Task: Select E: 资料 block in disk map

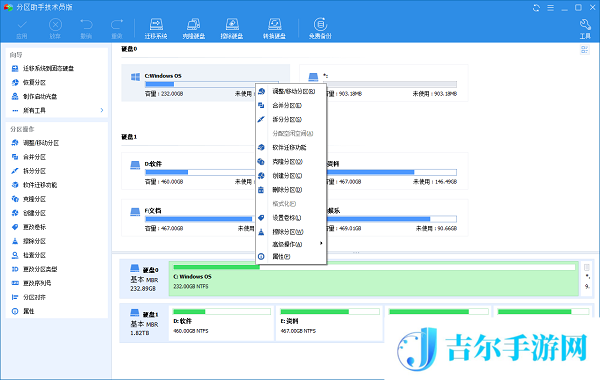Action: pos(329,323)
